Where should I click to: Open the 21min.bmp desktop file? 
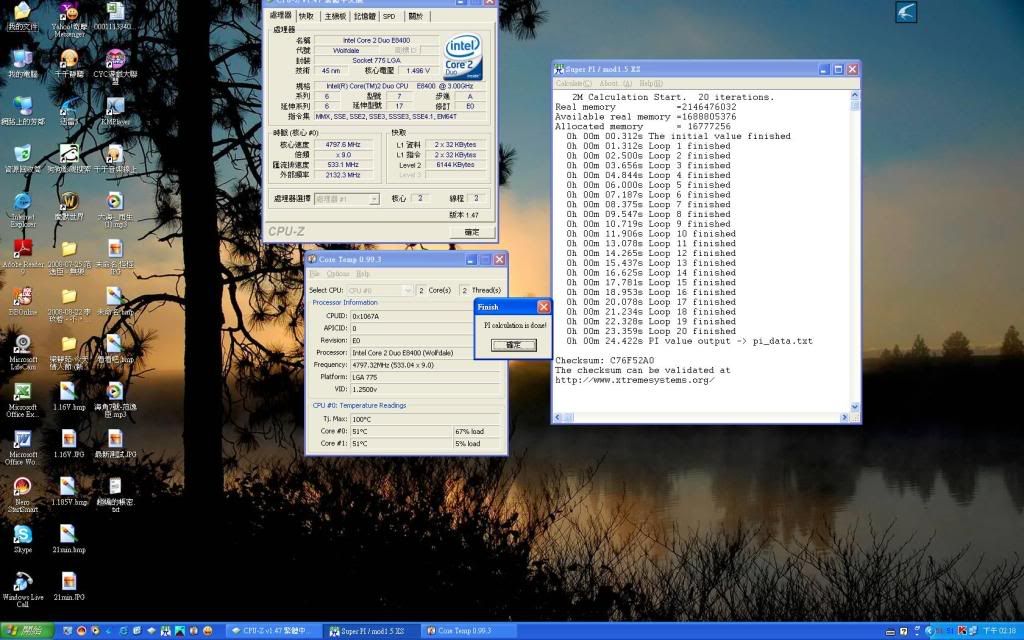click(x=69, y=537)
